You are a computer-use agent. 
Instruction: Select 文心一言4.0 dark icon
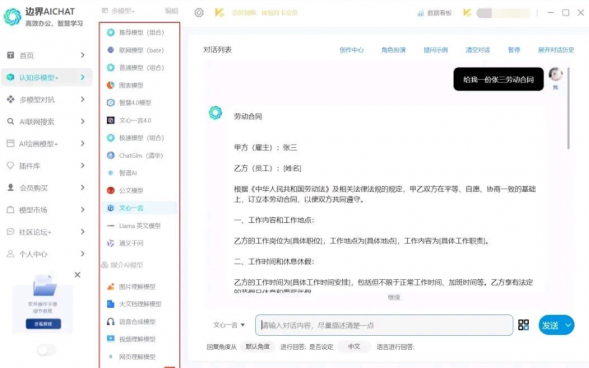[110, 120]
